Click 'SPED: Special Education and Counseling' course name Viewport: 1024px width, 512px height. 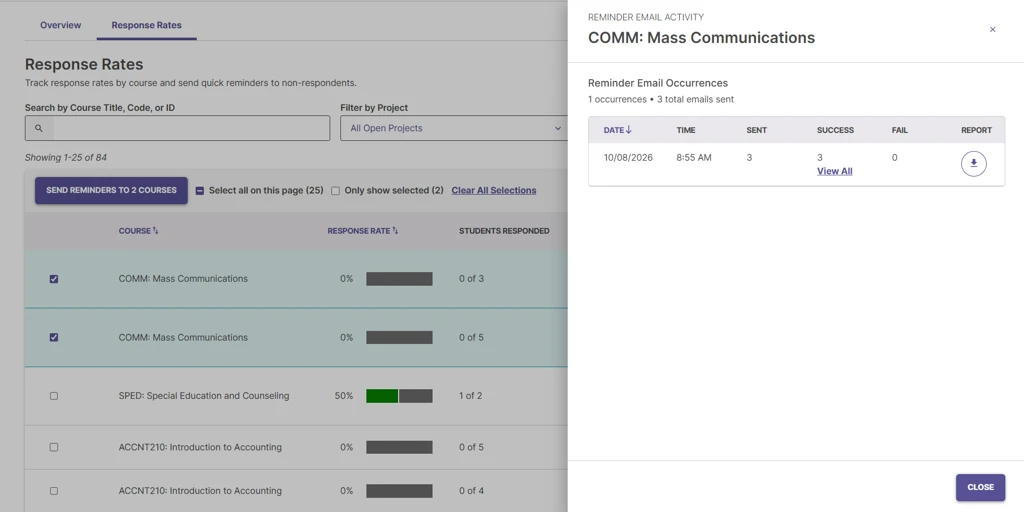point(204,396)
